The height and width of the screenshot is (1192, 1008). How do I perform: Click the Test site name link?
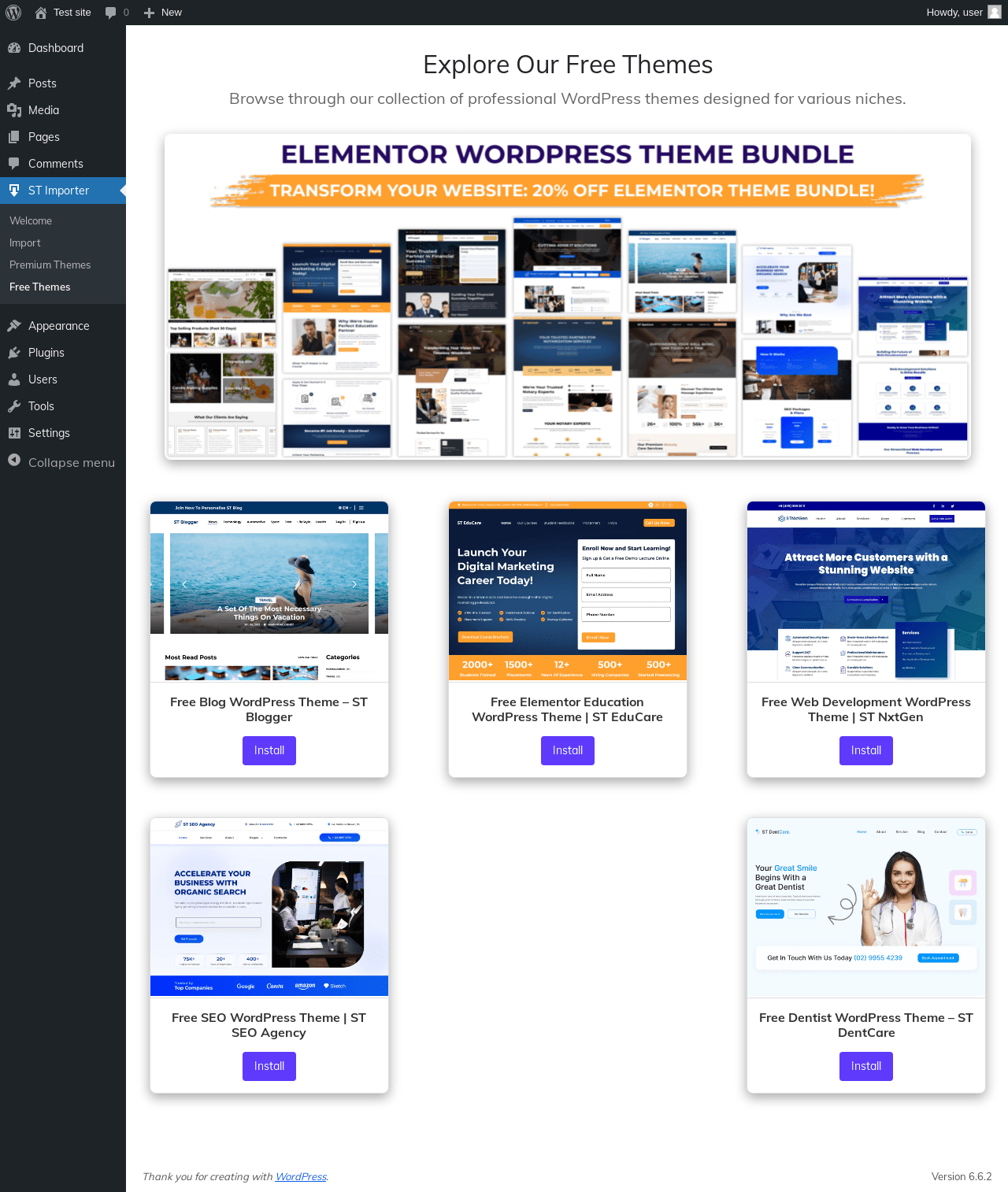[72, 13]
